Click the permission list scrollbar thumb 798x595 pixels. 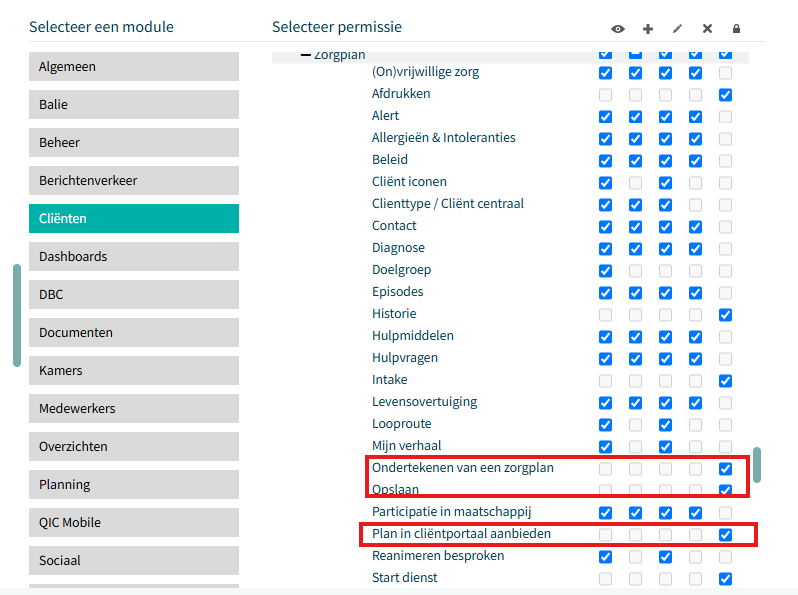click(757, 465)
